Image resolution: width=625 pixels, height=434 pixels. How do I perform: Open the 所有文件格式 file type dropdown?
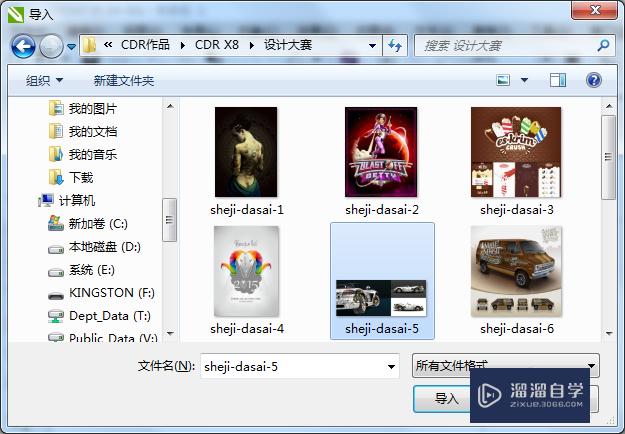pyautogui.click(x=505, y=365)
